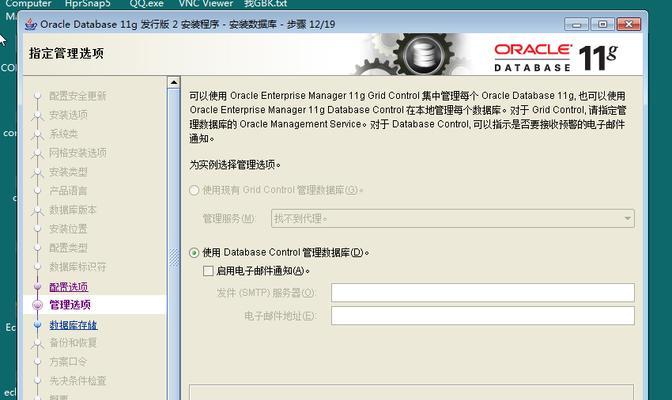This screenshot has width=672, height=400.
Task: Close the Oracle installer window
Action: click(629, 24)
